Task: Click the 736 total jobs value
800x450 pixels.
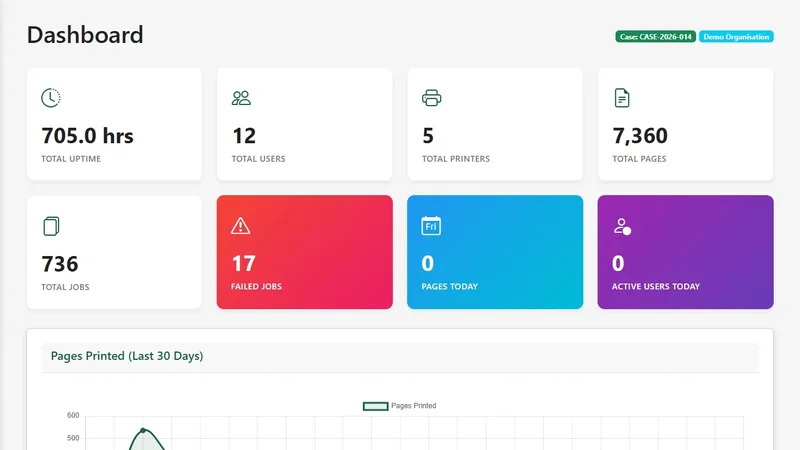Action: tap(60, 264)
